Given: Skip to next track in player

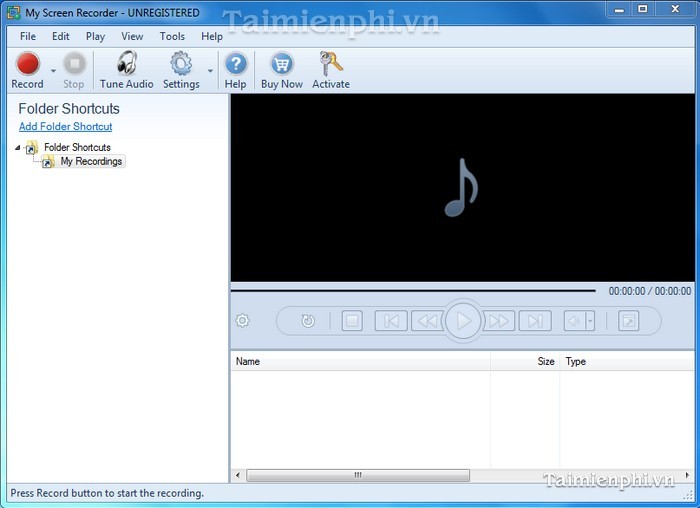Looking at the screenshot, I should (535, 321).
